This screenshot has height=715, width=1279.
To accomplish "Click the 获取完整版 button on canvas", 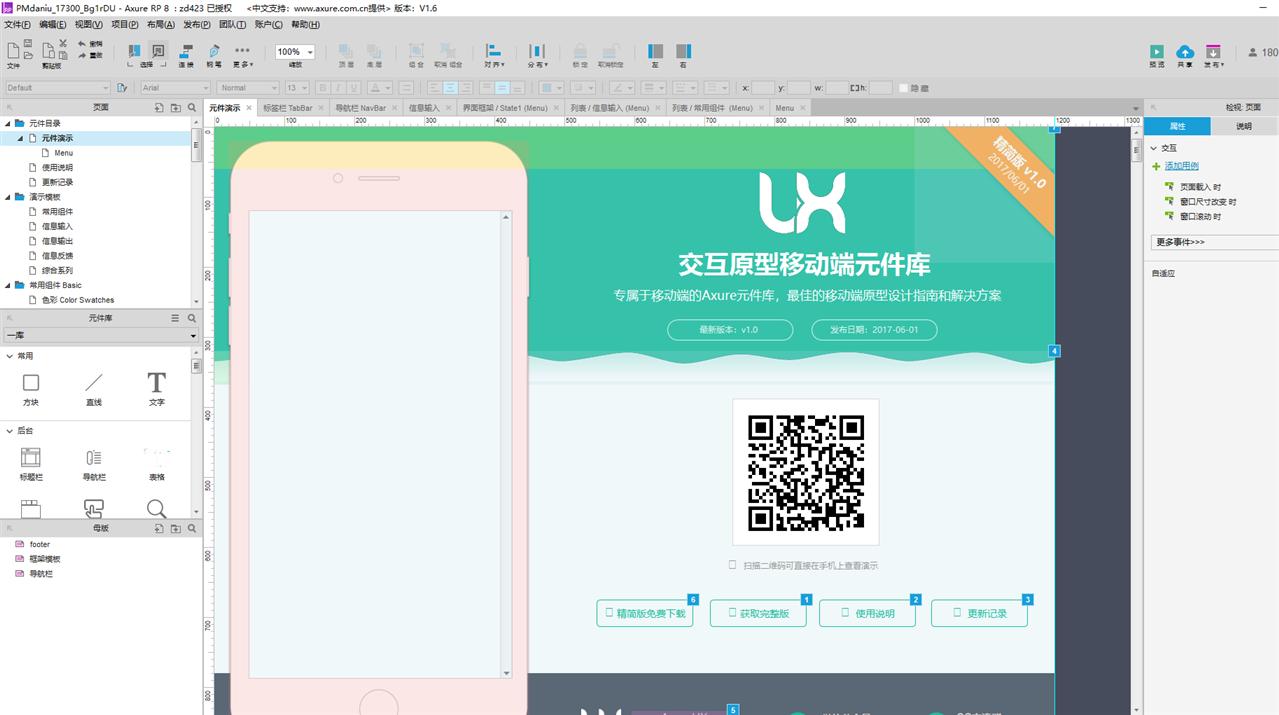I will pos(758,614).
